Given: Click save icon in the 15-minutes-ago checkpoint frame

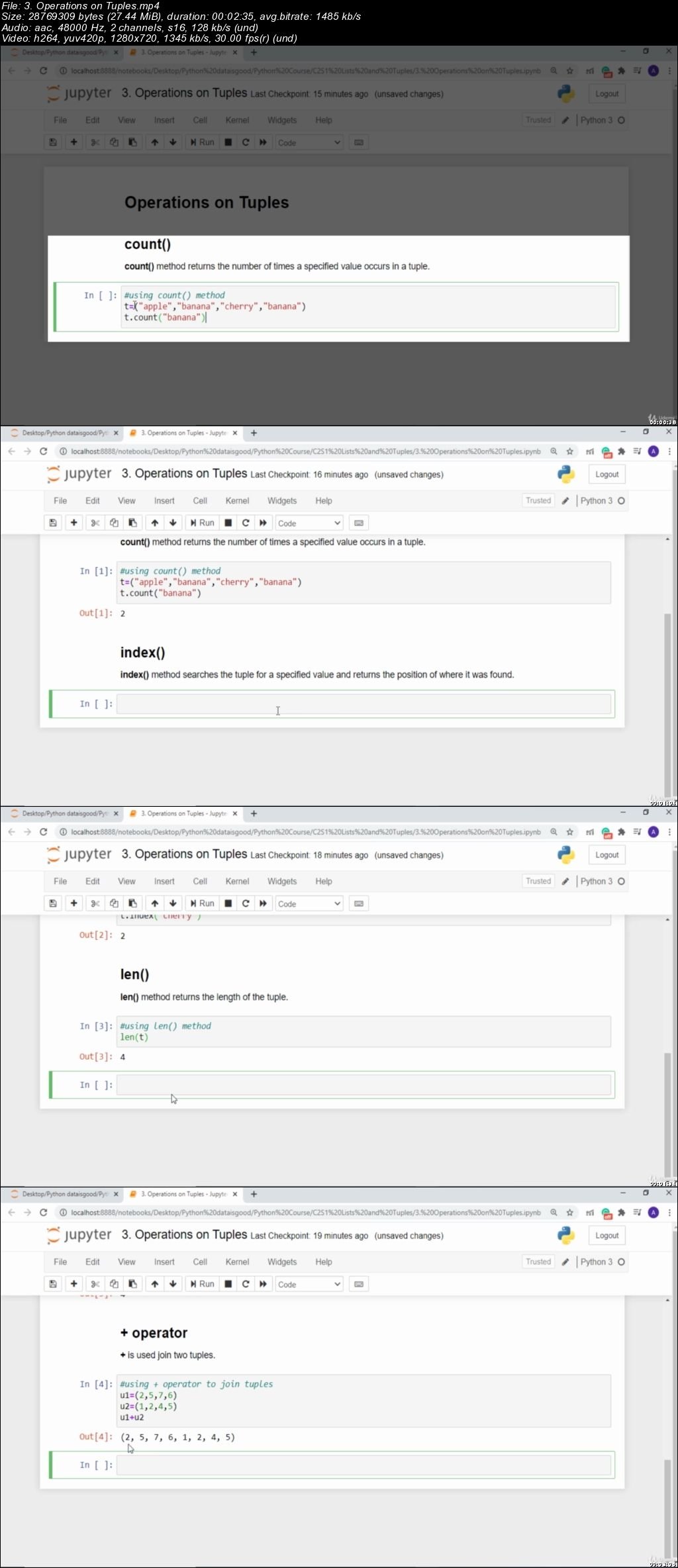Looking at the screenshot, I should (x=53, y=142).
